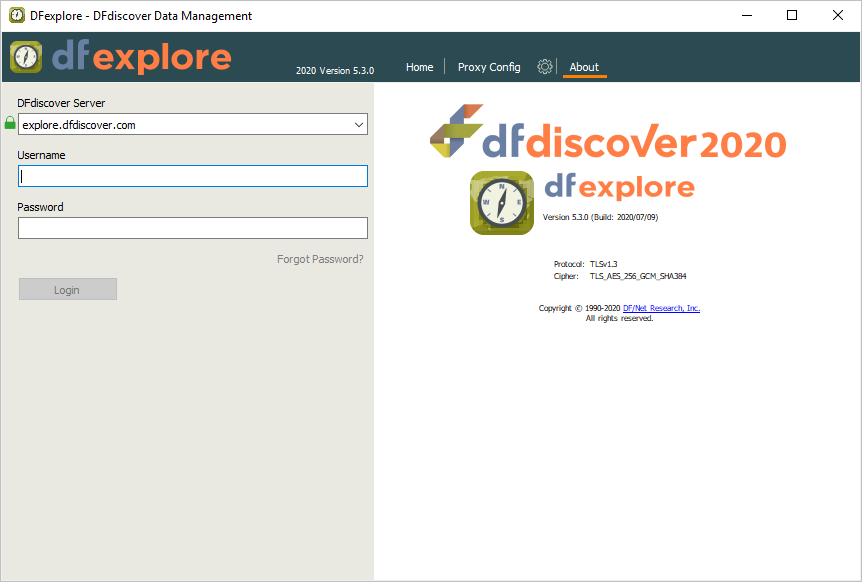This screenshot has height=582, width=862.
Task: Focus the Username input field
Action: point(193,176)
